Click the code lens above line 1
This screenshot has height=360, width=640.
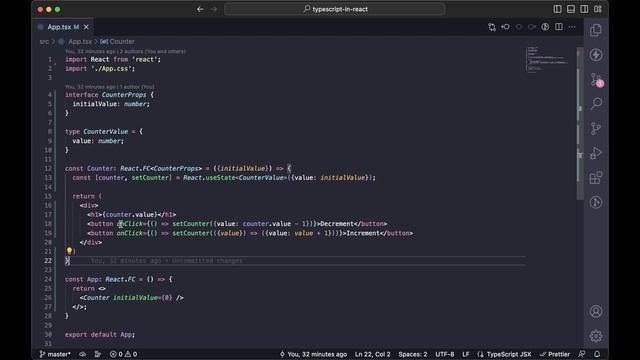(x=125, y=51)
